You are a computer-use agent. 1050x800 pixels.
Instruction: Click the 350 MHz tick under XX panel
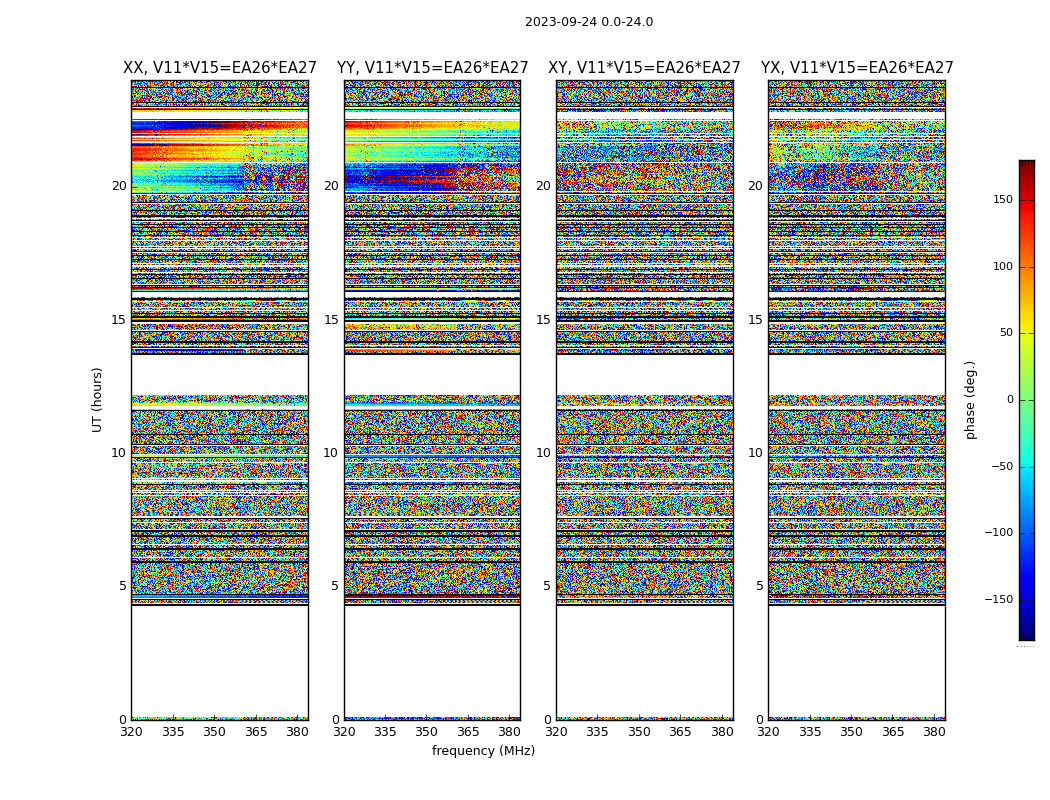pos(214,732)
